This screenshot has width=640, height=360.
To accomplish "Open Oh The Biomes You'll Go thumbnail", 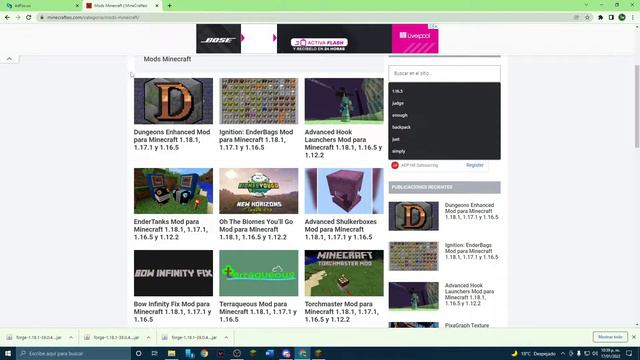I will pos(259,191).
